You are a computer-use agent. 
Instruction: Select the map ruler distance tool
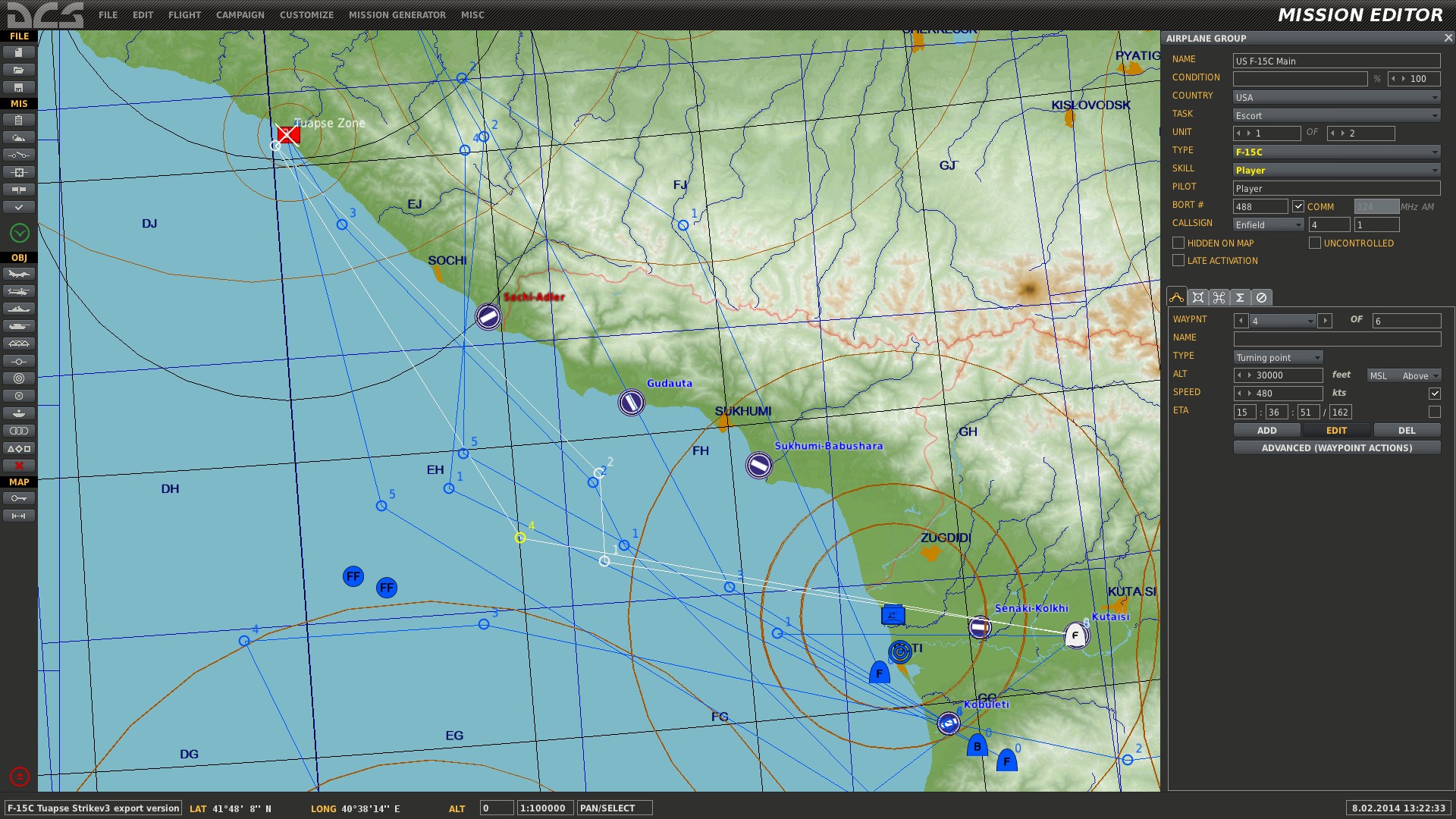pyautogui.click(x=19, y=516)
